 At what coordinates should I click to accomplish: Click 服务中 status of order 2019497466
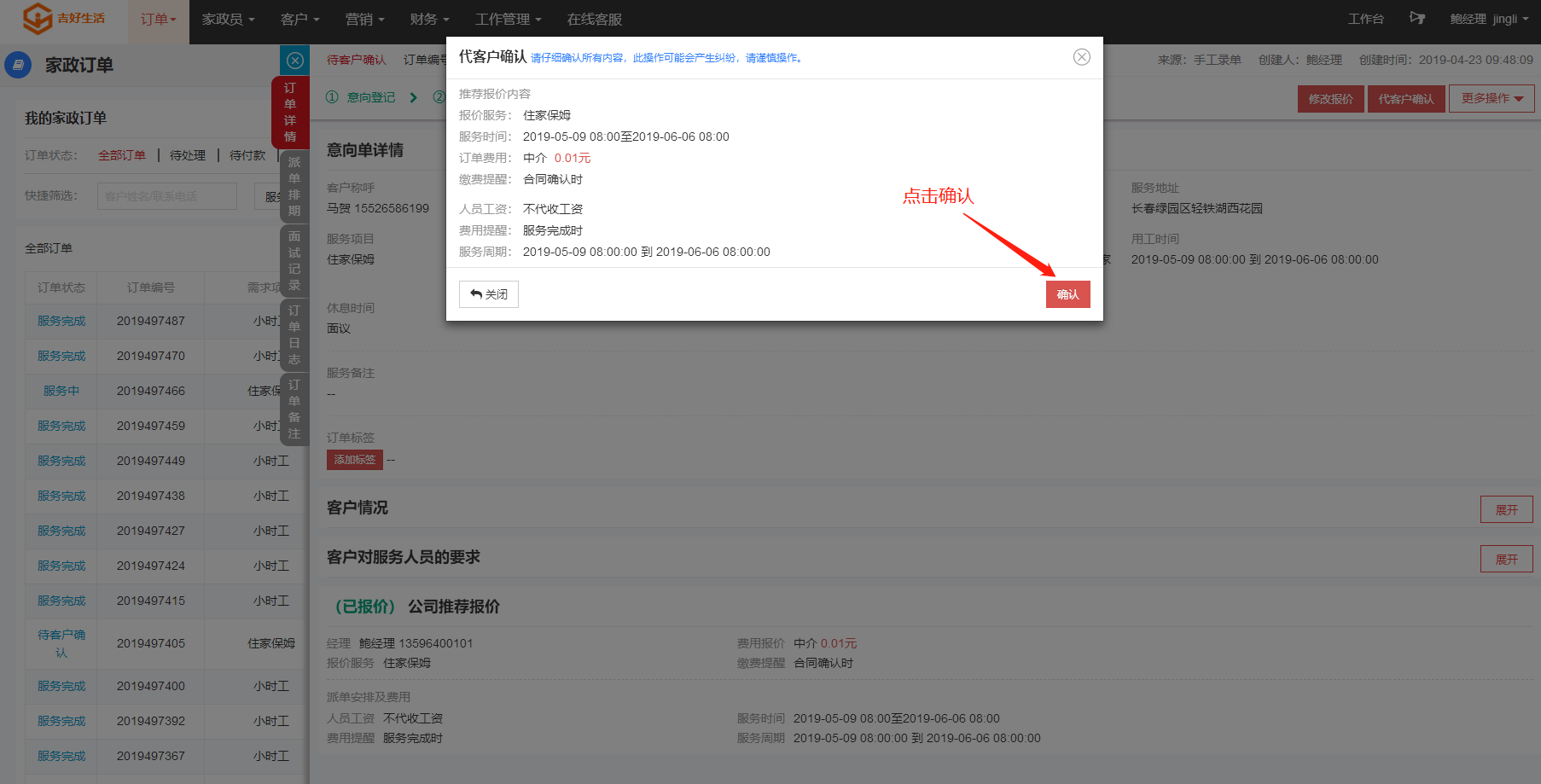61,391
